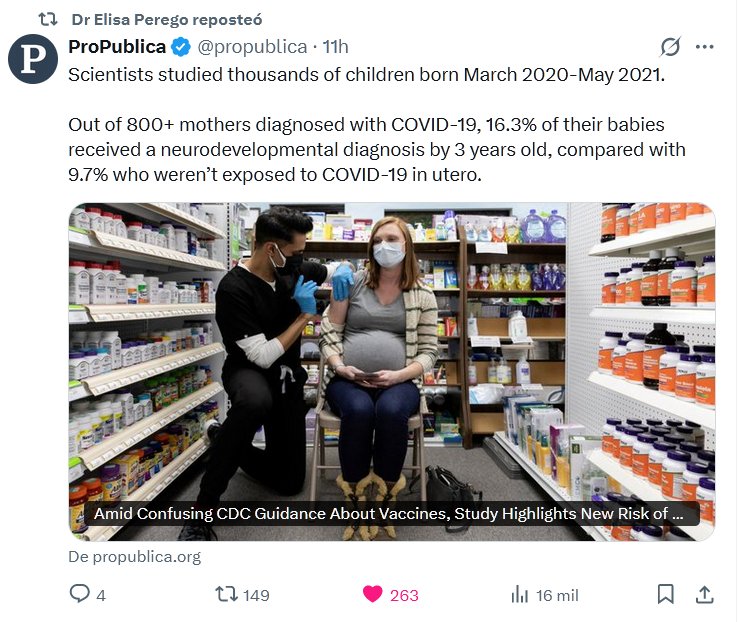View post analytics showing 16 mil

click(520, 594)
